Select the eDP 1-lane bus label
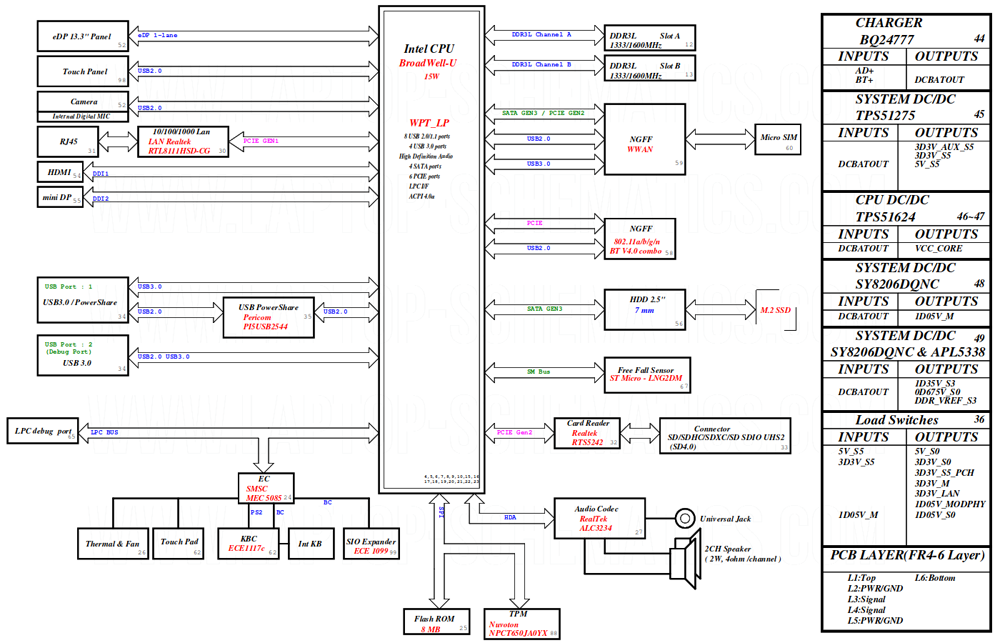1000x643 pixels. tap(158, 35)
